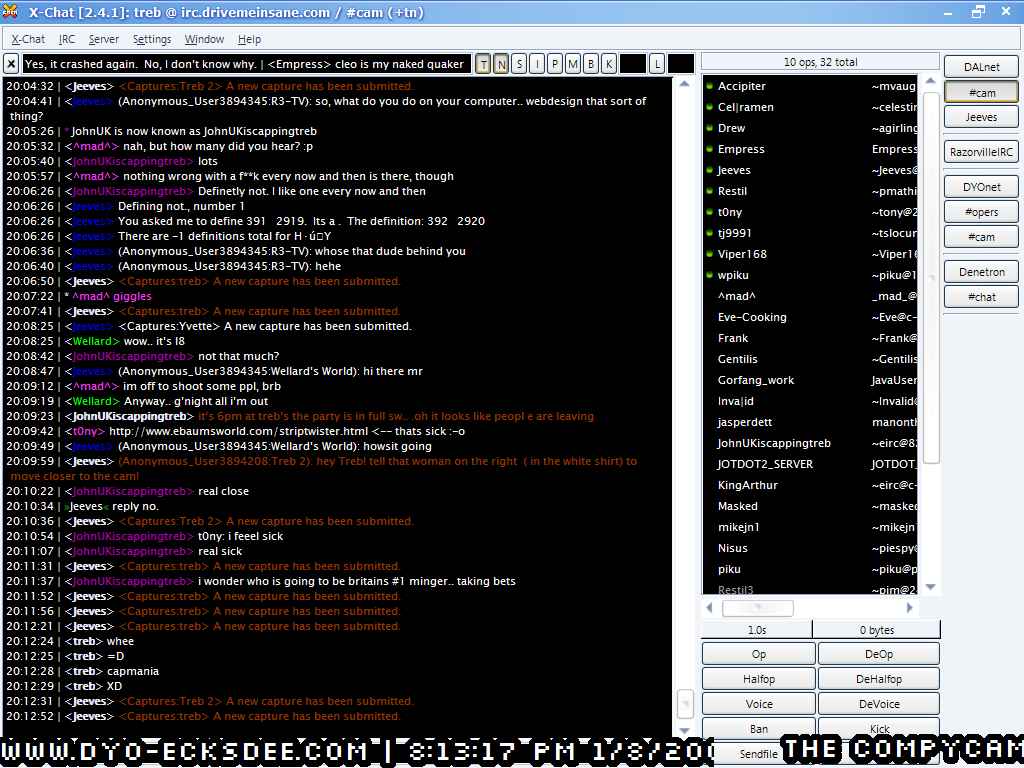This screenshot has width=1024, height=768.
Task: Open the X-Chat menu
Action: (x=28, y=39)
